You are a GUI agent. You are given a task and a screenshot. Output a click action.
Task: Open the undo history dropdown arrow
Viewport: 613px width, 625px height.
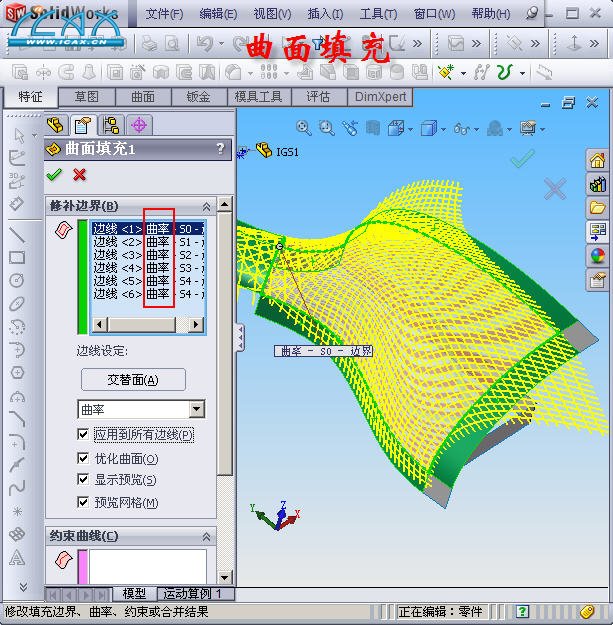click(222, 43)
